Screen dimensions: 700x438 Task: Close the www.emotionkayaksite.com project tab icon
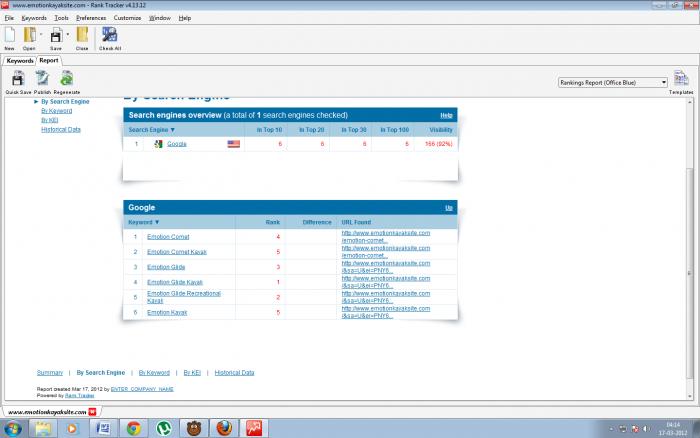tap(92, 412)
